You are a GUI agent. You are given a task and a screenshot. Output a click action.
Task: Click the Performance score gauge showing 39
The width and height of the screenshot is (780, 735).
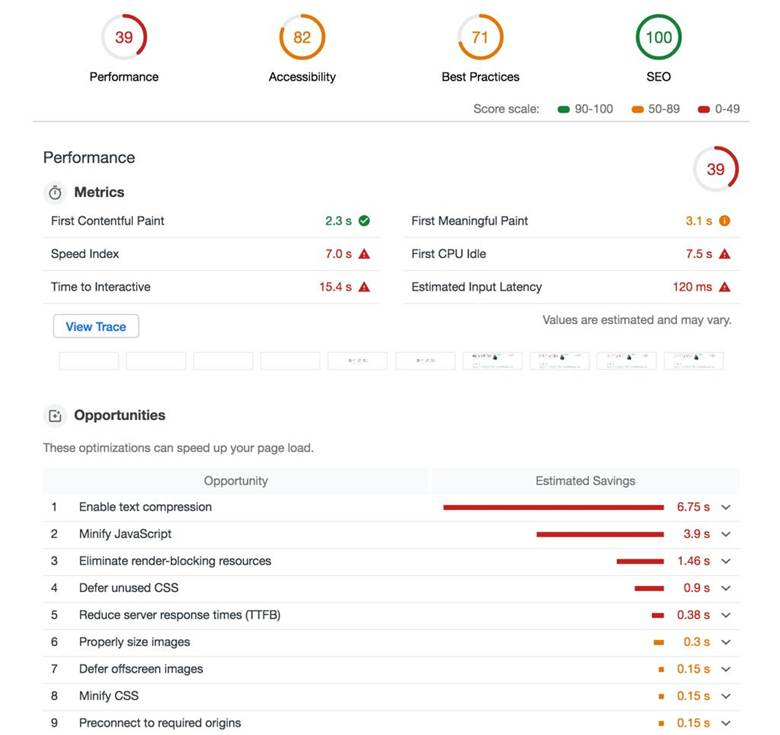pyautogui.click(x=124, y=37)
